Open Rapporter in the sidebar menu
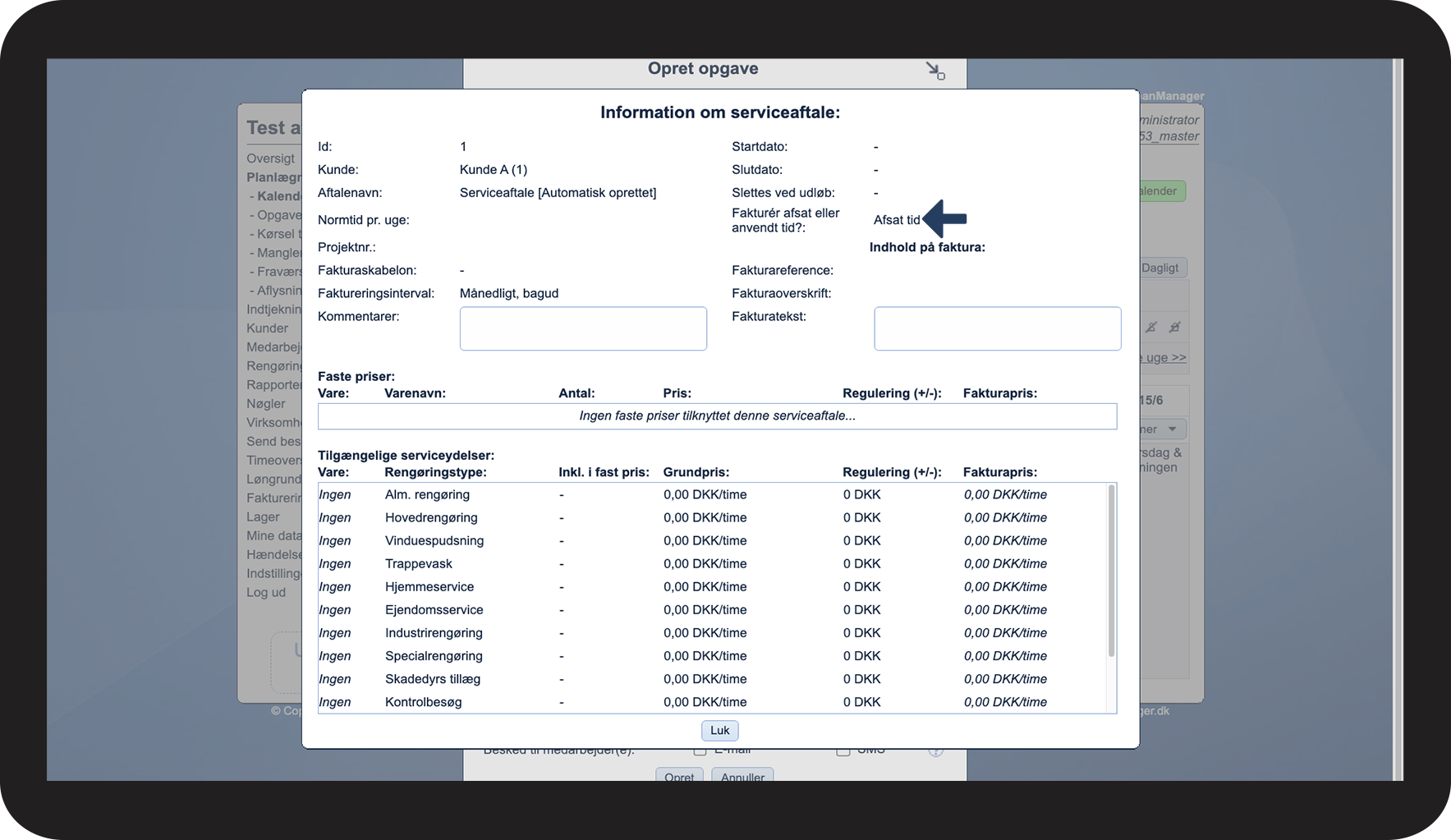Screen dimensions: 1451x840 point(274,385)
